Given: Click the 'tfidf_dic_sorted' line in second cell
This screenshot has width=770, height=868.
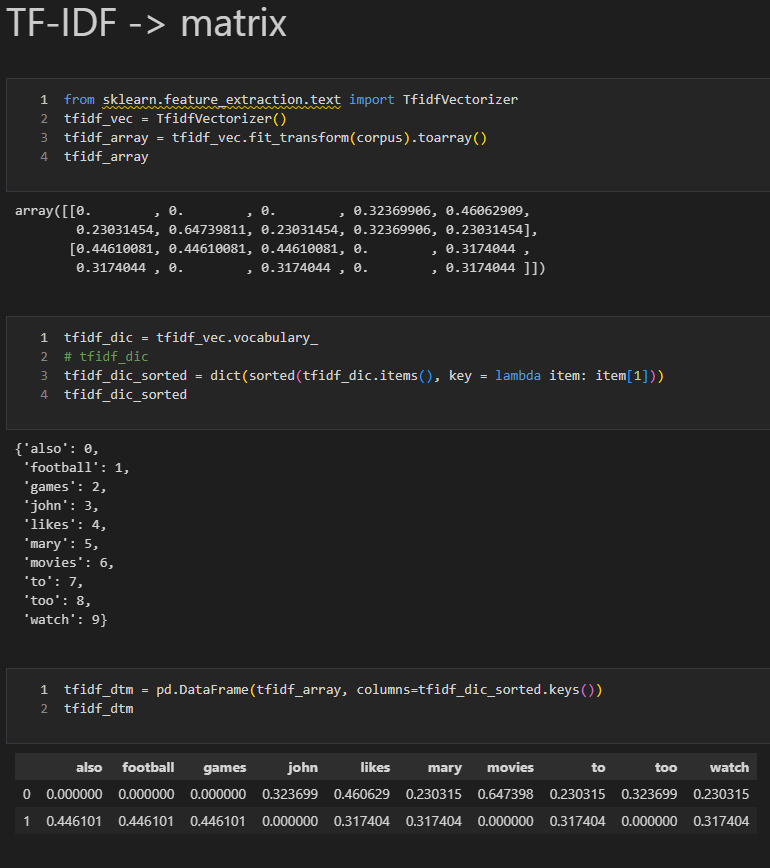Looking at the screenshot, I should pyautogui.click(x=125, y=395).
